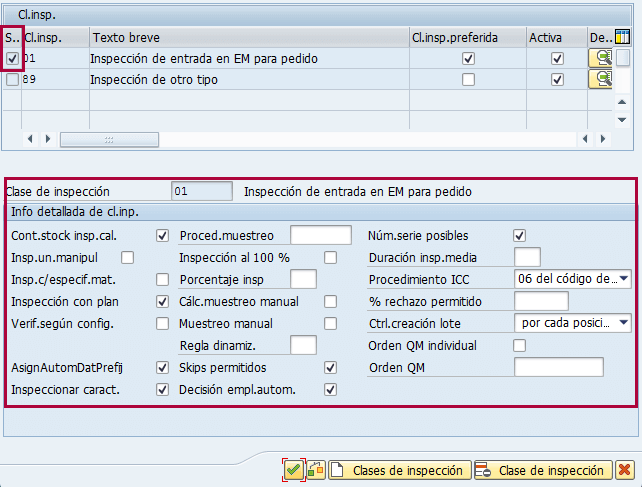Screen dimensions: 642x487
Task: Enable Orden QM individual checkbox
Action: [520, 346]
